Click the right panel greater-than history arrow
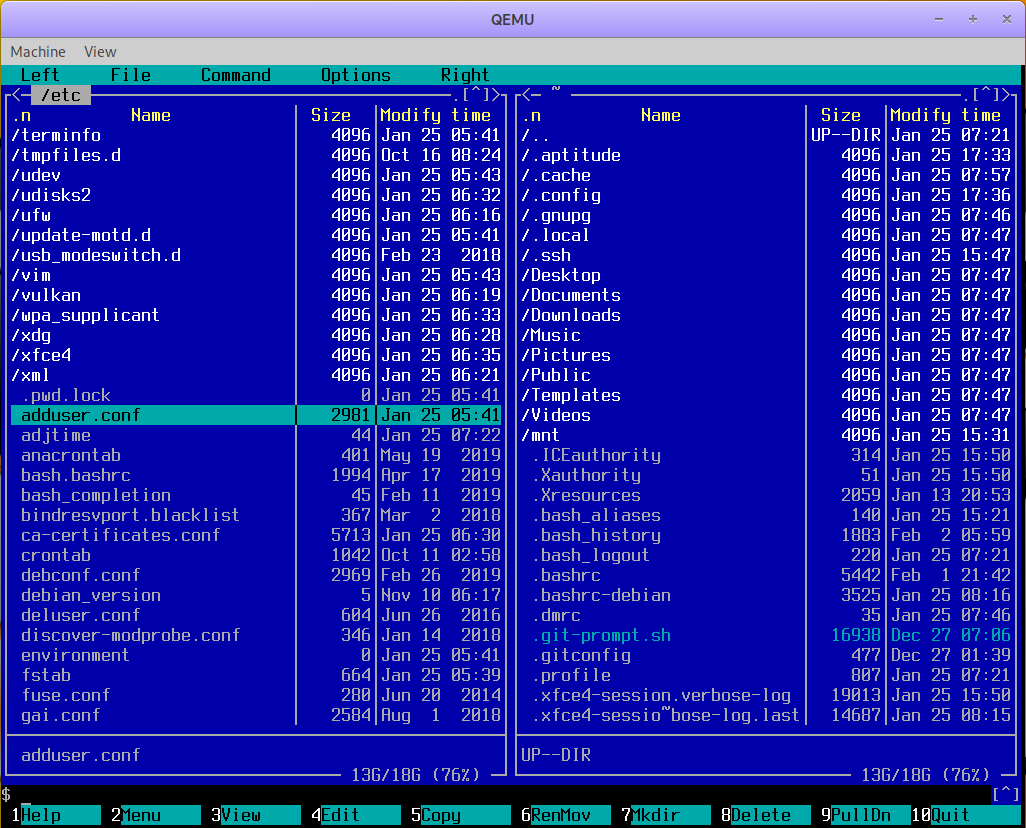 pos(1005,95)
